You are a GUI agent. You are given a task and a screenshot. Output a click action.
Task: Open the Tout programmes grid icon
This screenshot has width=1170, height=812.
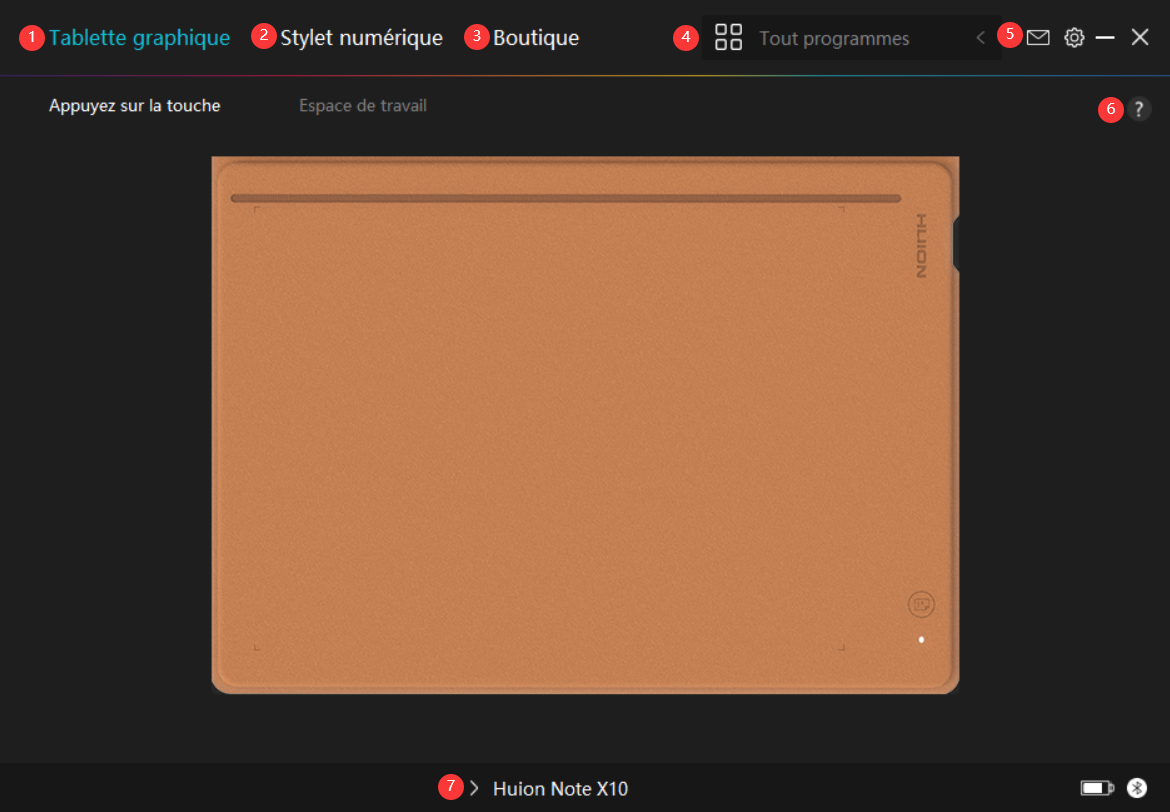coord(728,37)
